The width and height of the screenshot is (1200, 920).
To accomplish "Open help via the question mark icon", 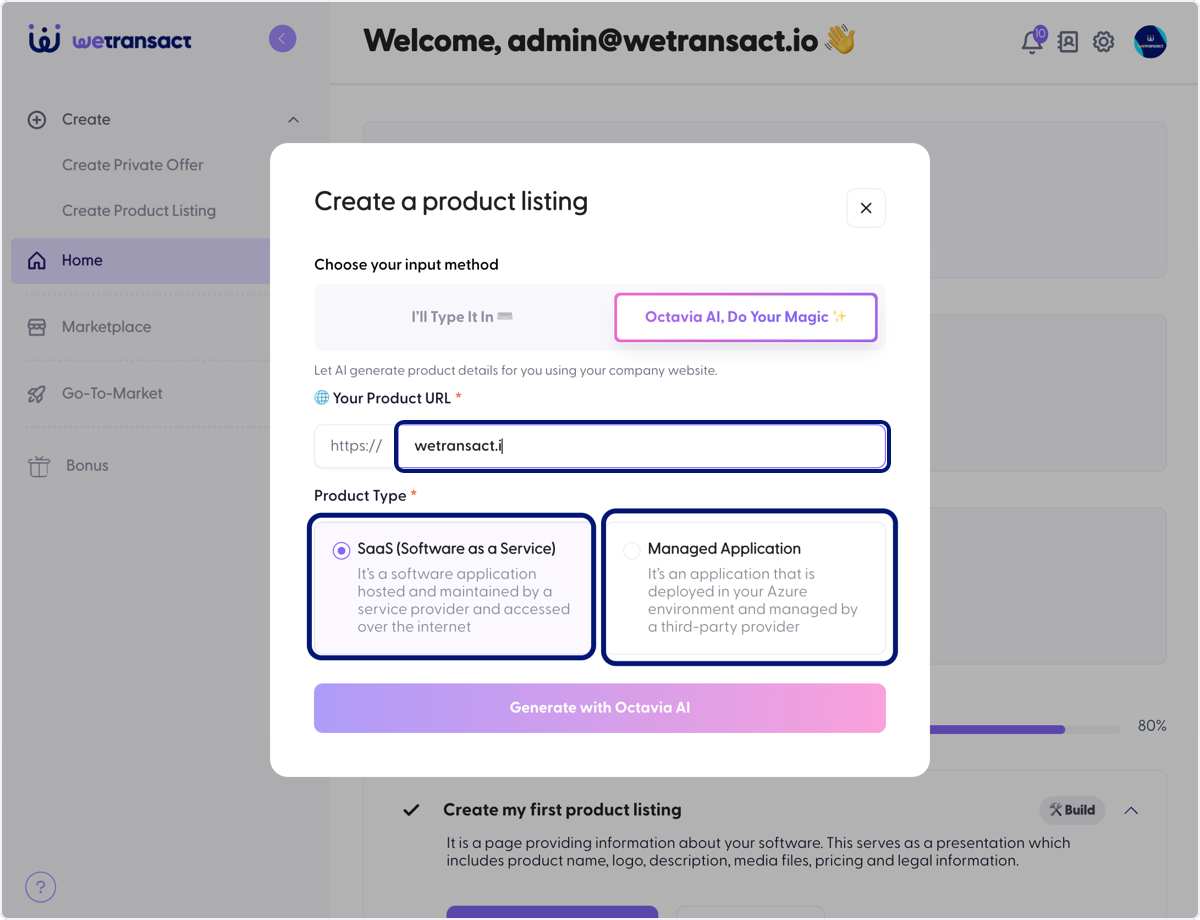I will pos(41,886).
